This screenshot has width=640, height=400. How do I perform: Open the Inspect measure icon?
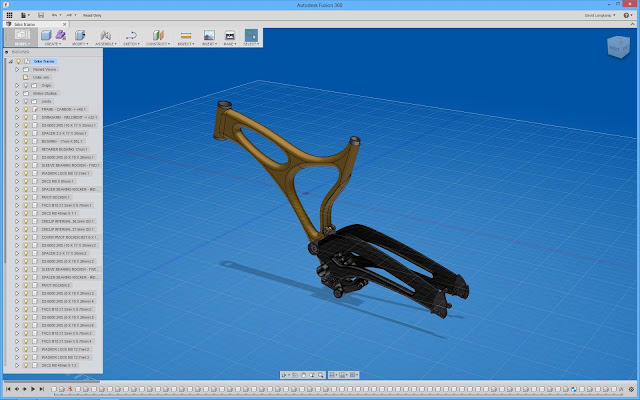pyautogui.click(x=186, y=35)
